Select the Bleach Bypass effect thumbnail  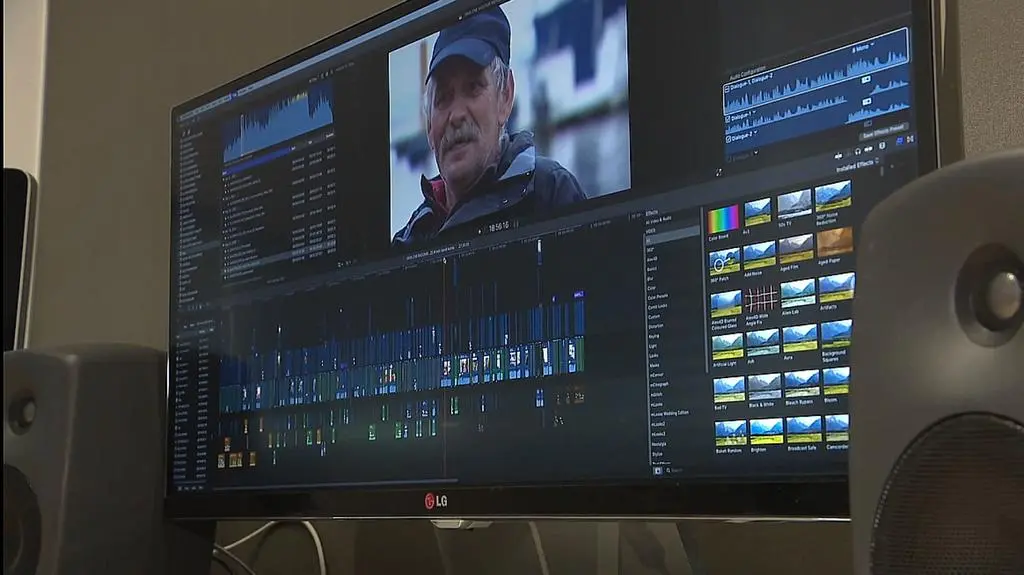[801, 384]
